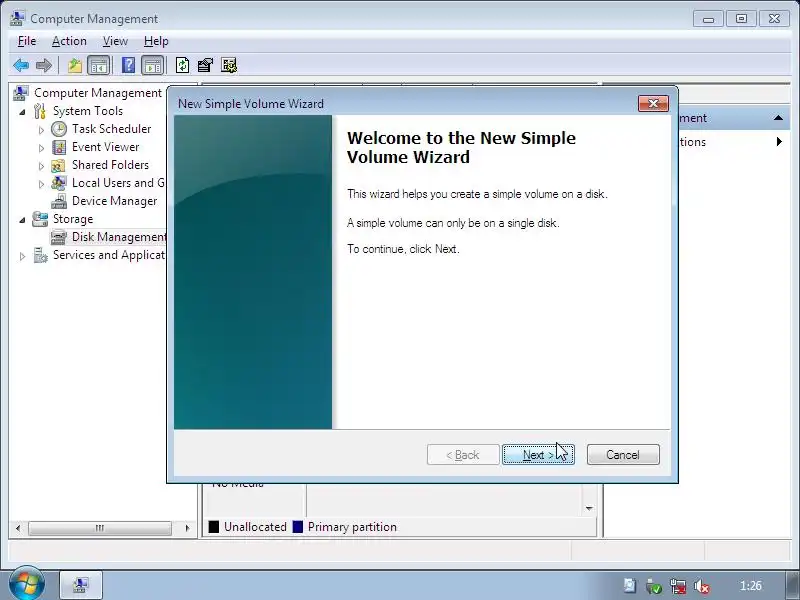This screenshot has width=800, height=600.
Task: Click Computer Management taskbar button
Action: tap(81, 585)
